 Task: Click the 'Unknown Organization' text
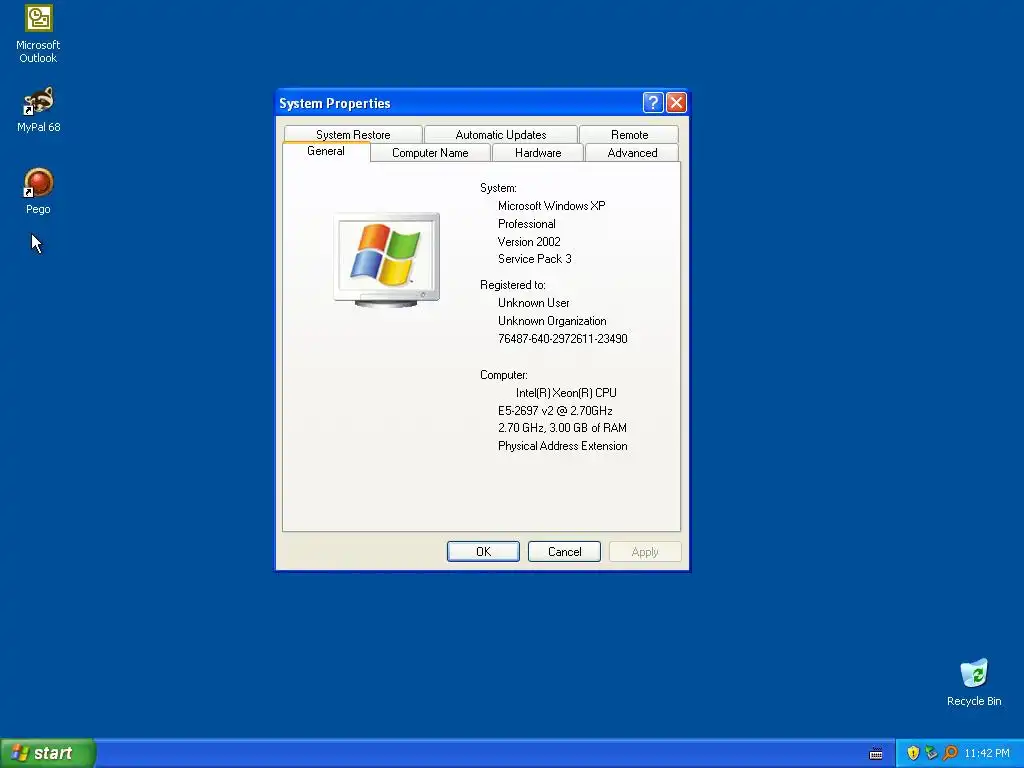(552, 321)
